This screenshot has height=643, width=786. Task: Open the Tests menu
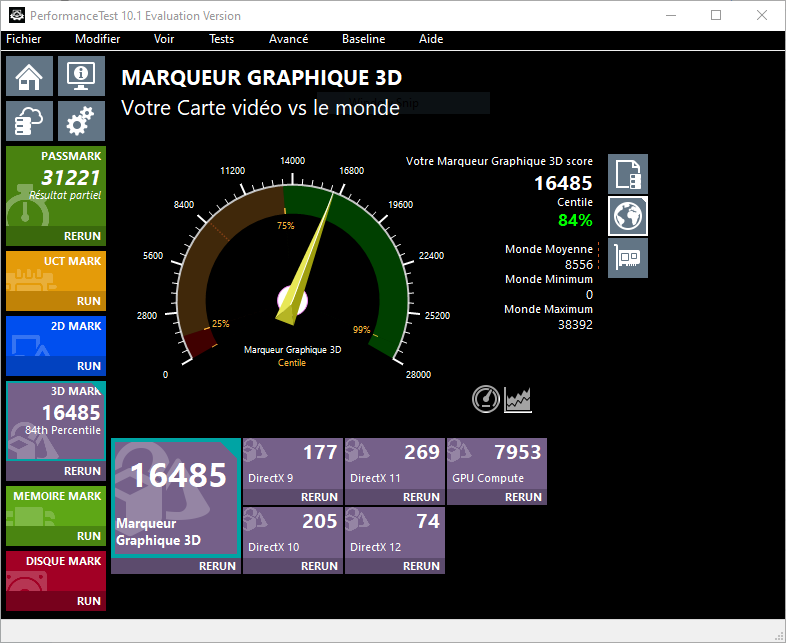pyautogui.click(x=222, y=39)
